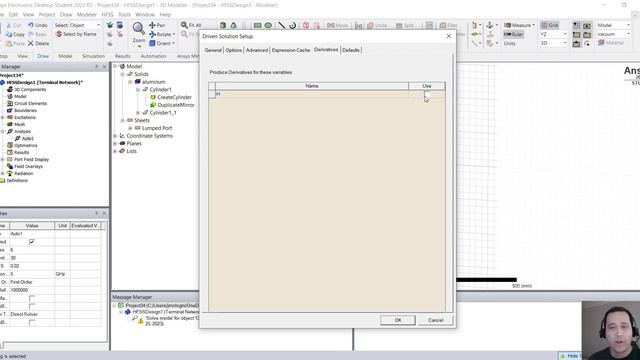Open the File menu
This screenshot has width=640, height=360.
(x=2, y=15)
